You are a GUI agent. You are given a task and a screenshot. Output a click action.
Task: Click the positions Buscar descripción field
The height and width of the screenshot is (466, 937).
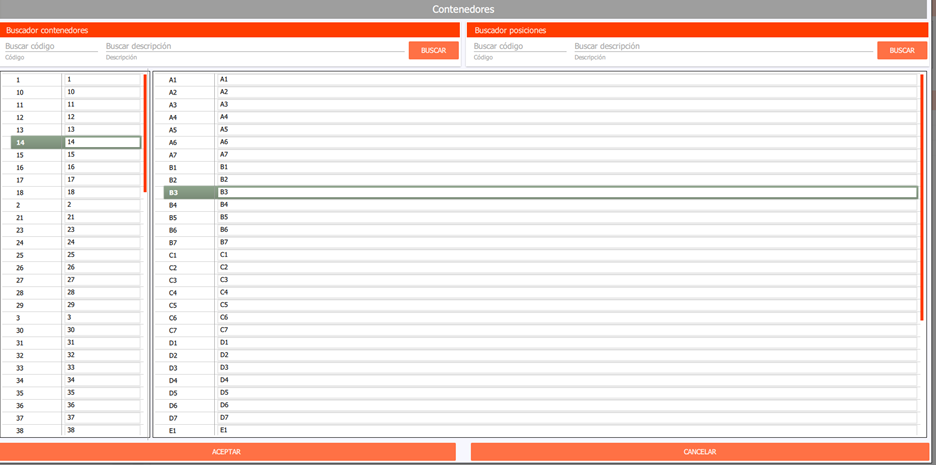click(x=722, y=46)
